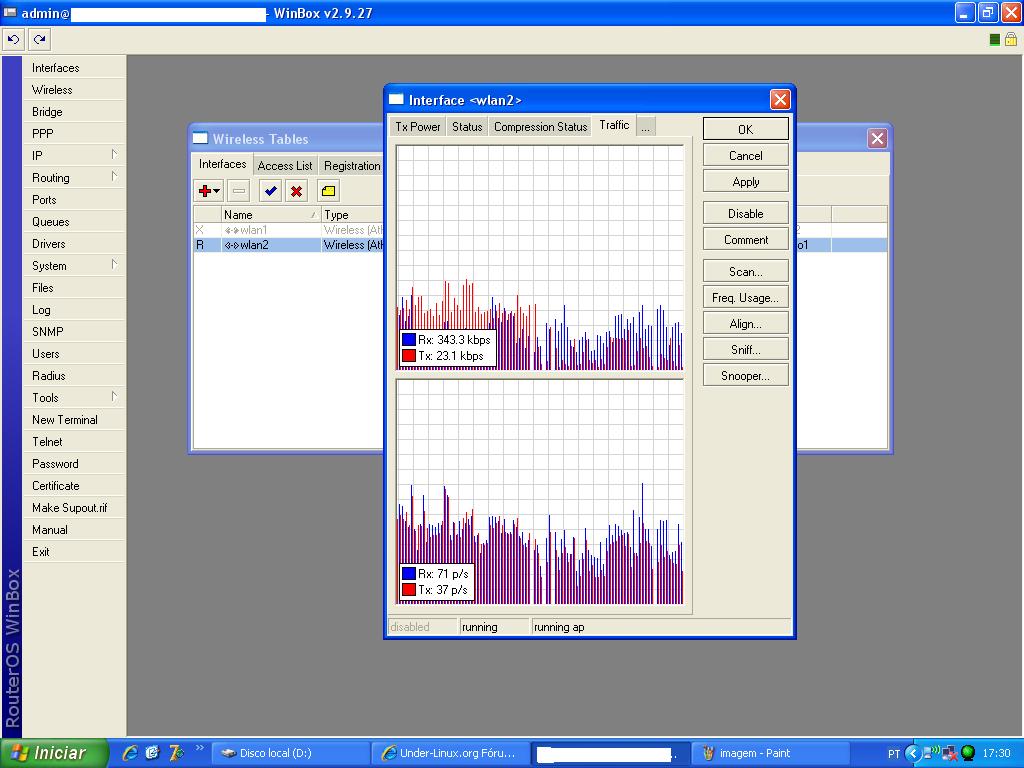This screenshot has height=768, width=1024.
Task: Open the Manual menu item
Action: pos(74,530)
